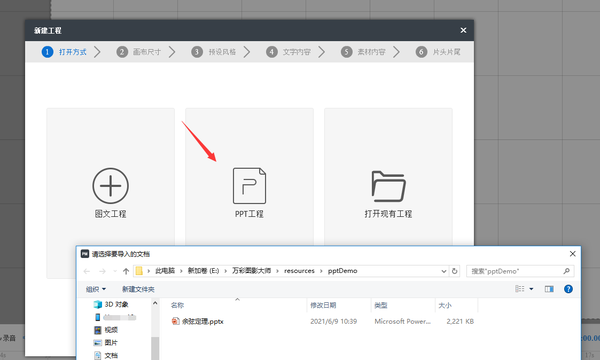Click 新加卷 (E:) in address path

203,271
